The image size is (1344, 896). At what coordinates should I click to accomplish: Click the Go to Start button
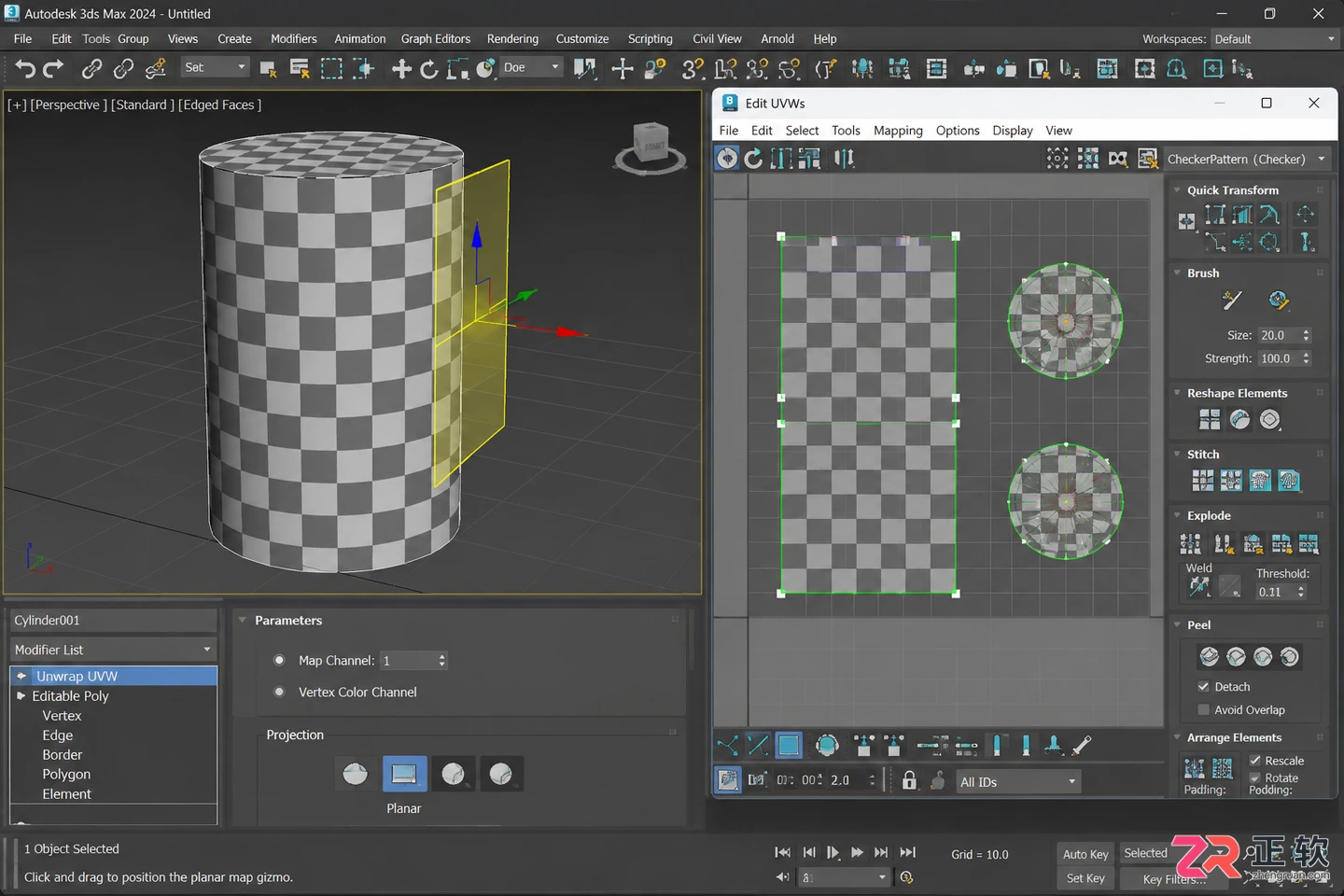[x=782, y=852]
